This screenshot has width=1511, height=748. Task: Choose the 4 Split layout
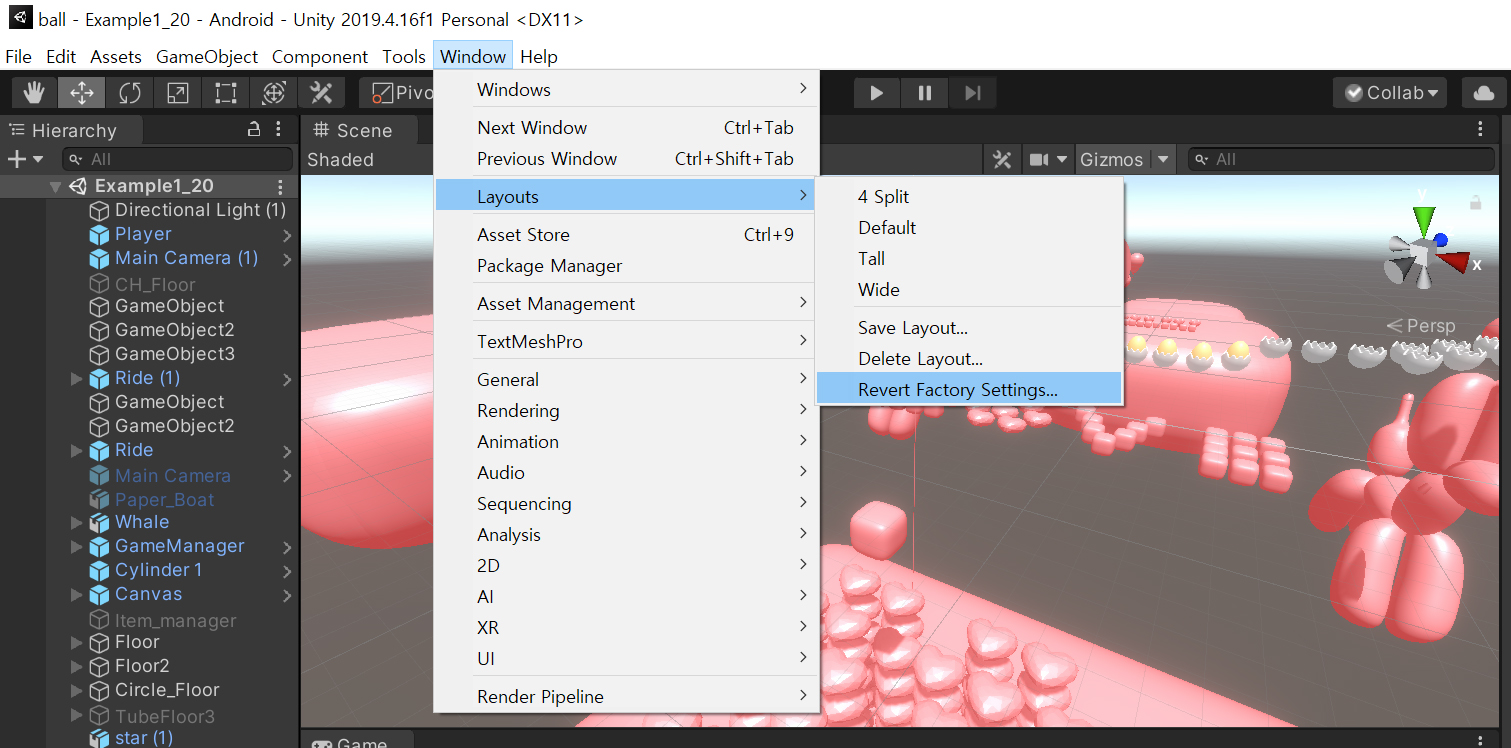(969, 197)
